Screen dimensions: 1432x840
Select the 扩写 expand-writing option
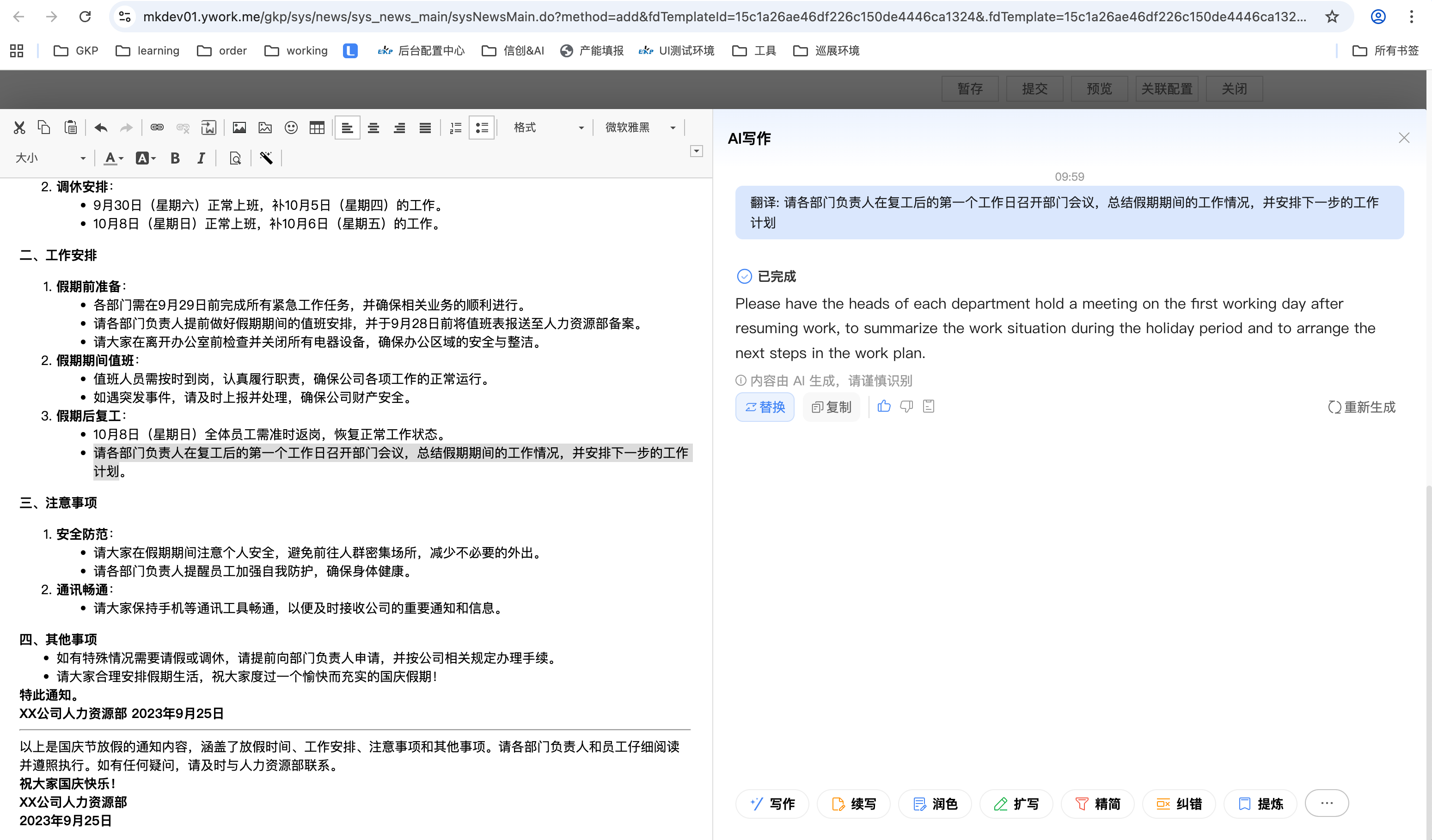1016,803
